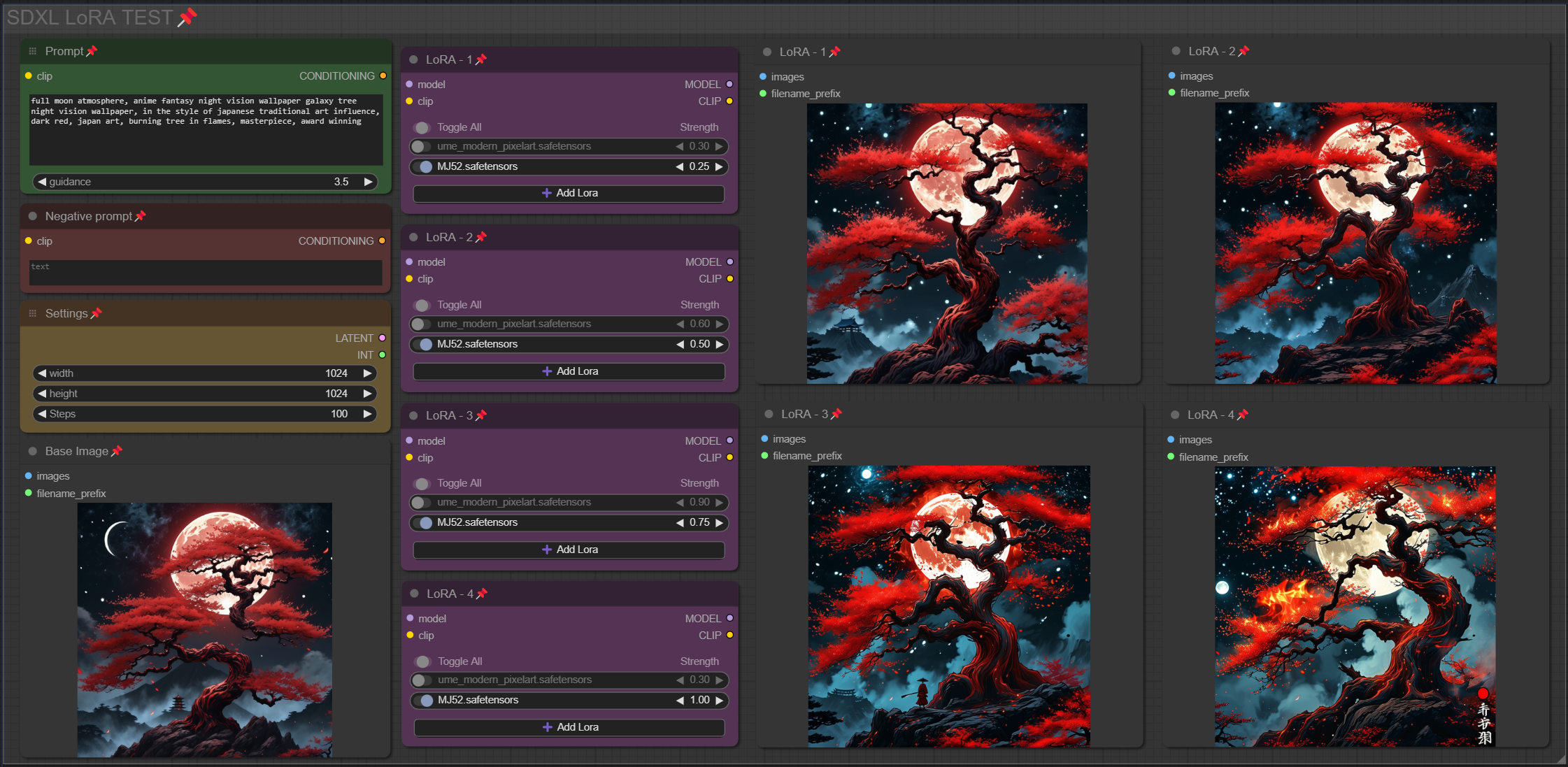Click Add Lora button in LoRA - 4 node
The width and height of the screenshot is (1568, 767).
[x=569, y=727]
